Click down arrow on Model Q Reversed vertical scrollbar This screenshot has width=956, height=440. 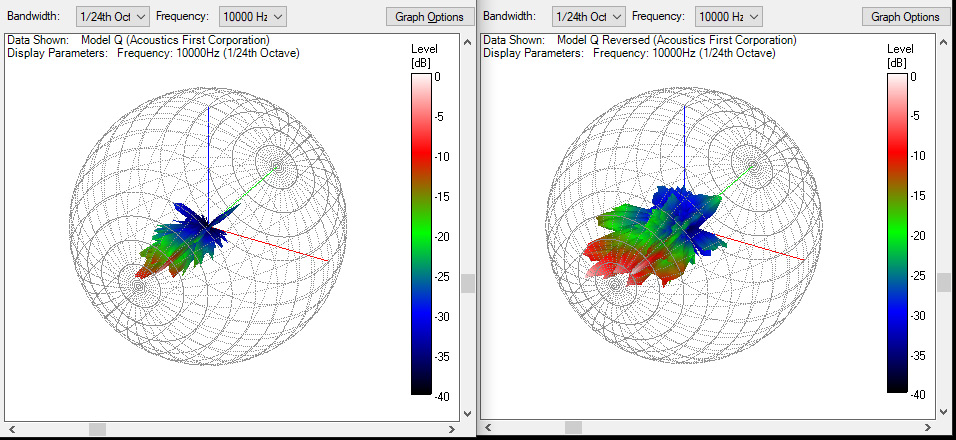[943, 414]
